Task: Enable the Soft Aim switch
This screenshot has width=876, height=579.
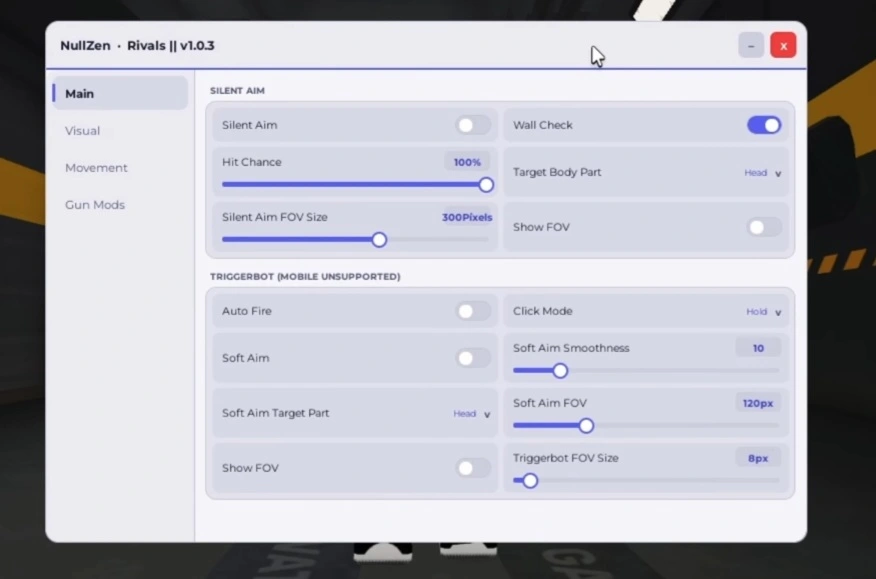Action: click(473, 358)
